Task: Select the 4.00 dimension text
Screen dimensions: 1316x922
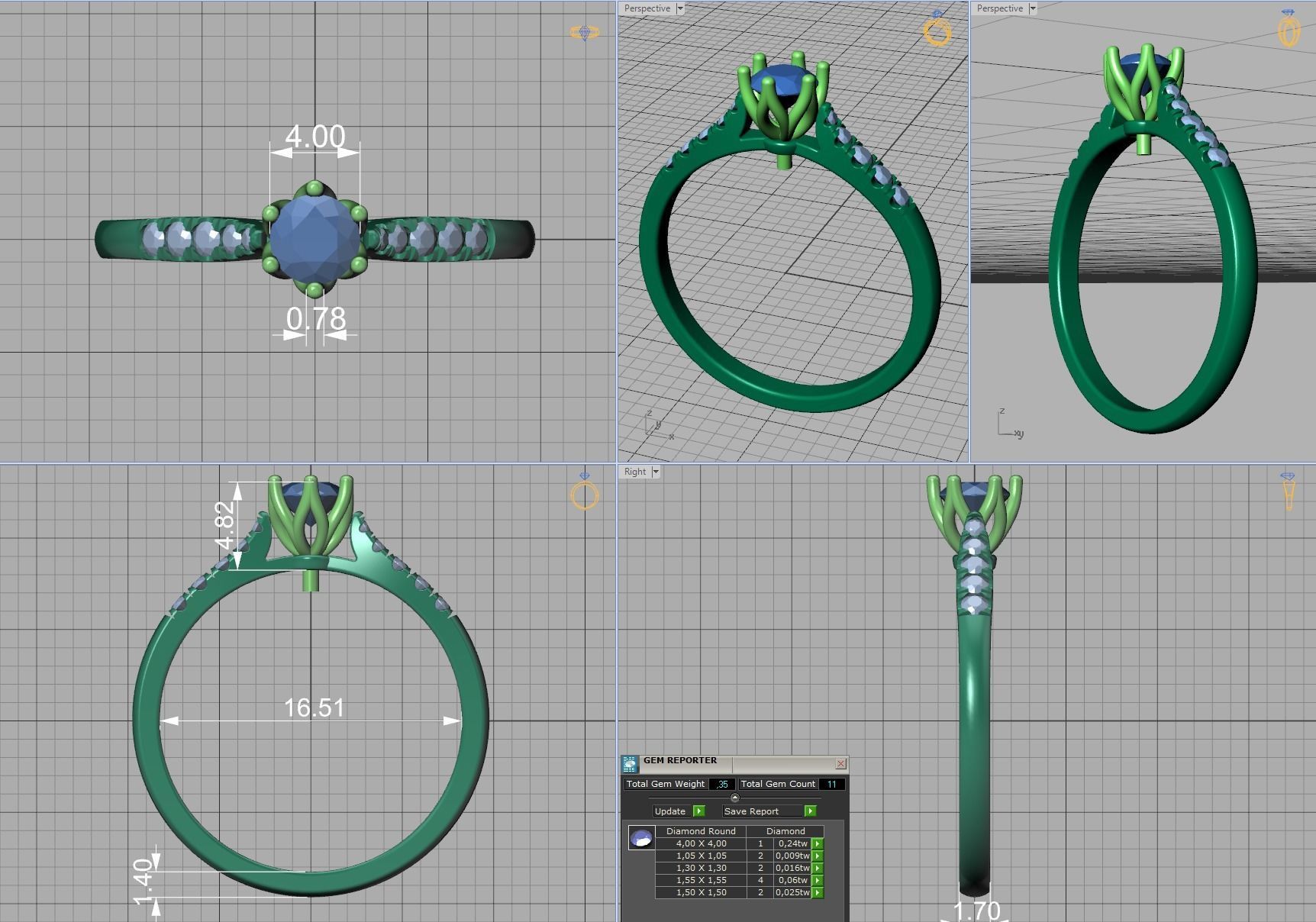Action: tap(314, 137)
